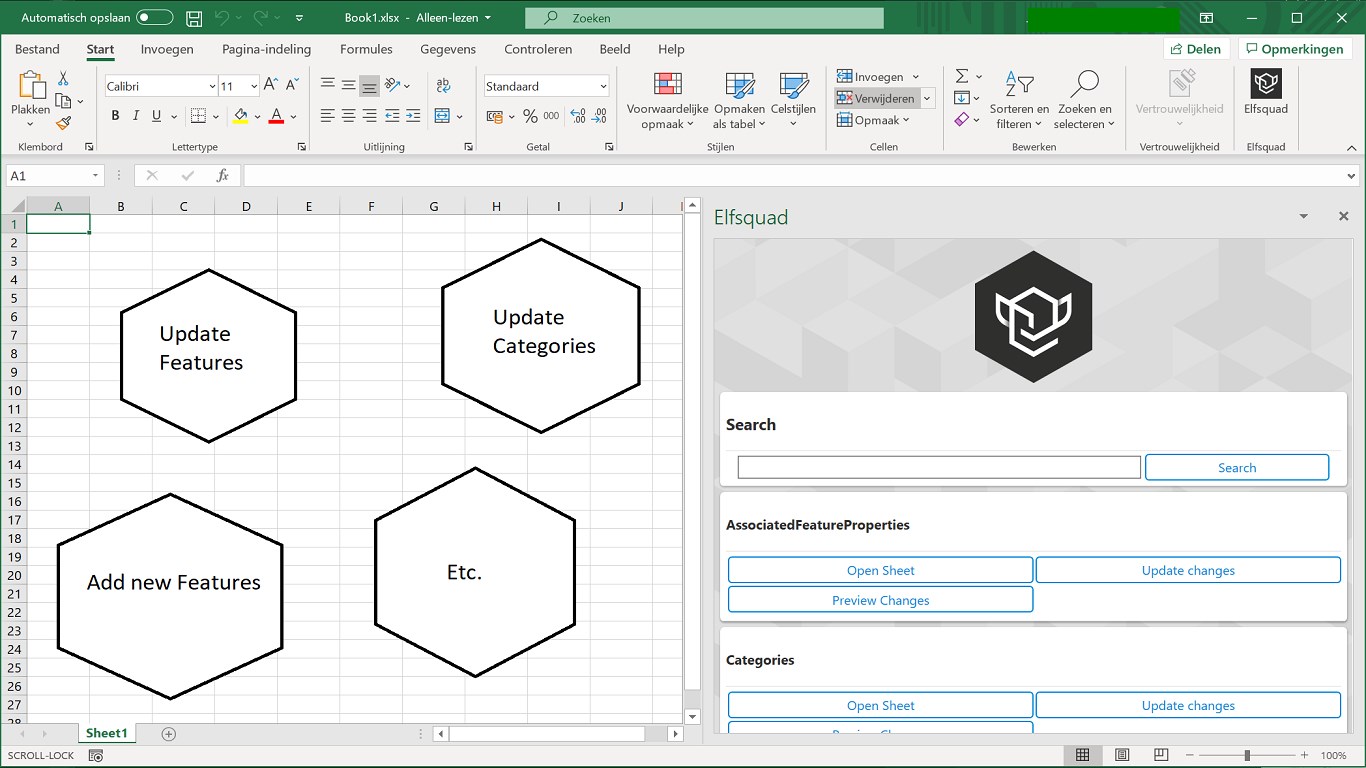Open the Bestand tab

tap(37, 49)
